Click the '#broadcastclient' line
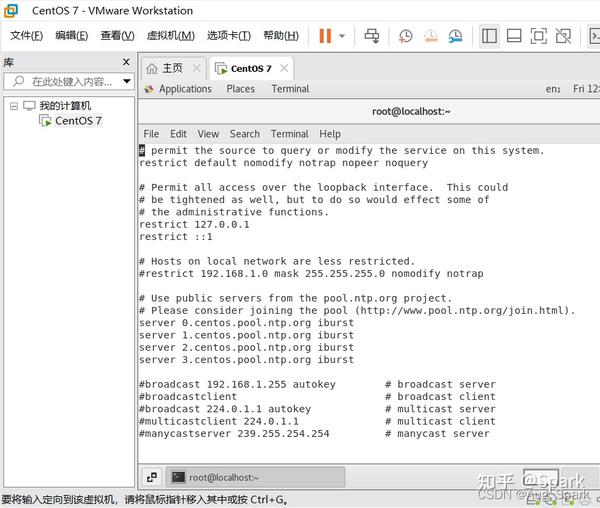 click(x=188, y=397)
